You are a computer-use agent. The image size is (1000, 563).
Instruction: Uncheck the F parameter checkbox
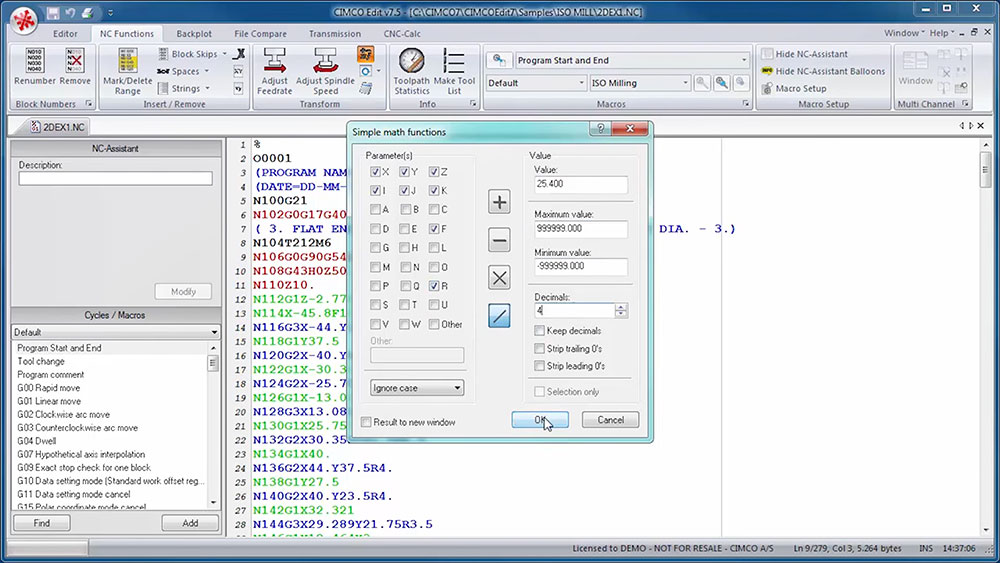click(434, 228)
